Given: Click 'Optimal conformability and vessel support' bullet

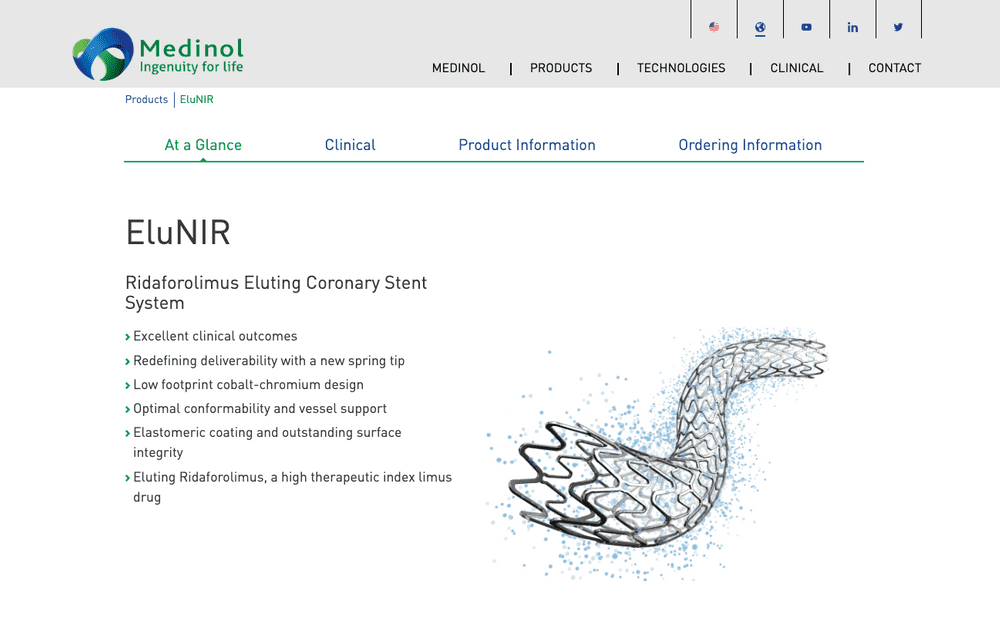Looking at the screenshot, I should pyautogui.click(x=260, y=409).
